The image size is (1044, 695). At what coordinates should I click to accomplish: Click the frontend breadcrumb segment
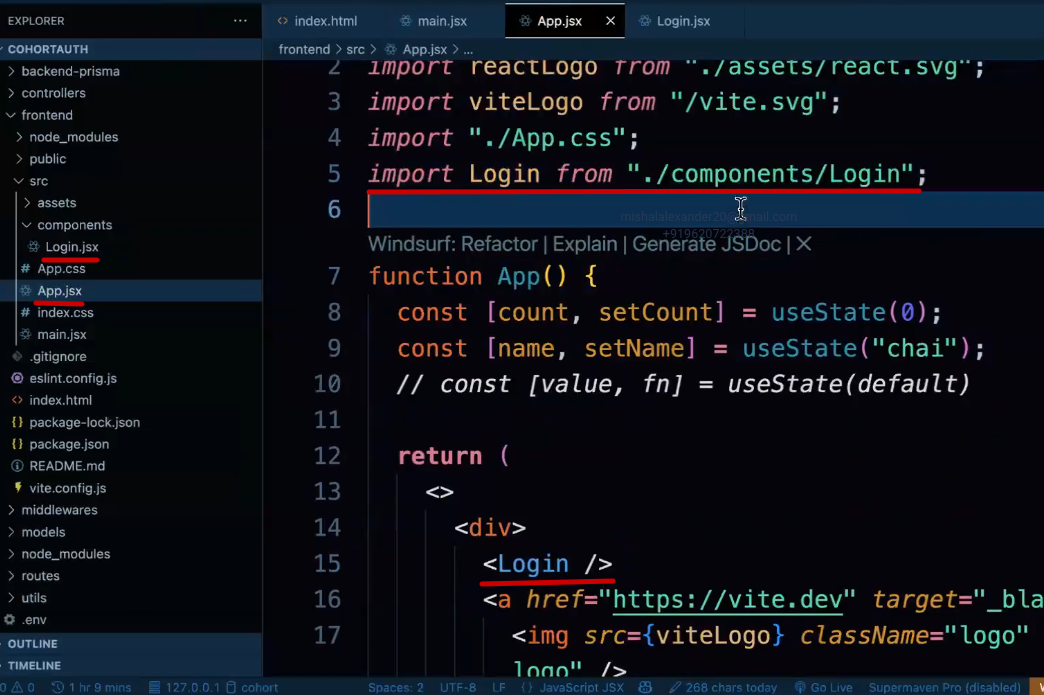click(304, 49)
